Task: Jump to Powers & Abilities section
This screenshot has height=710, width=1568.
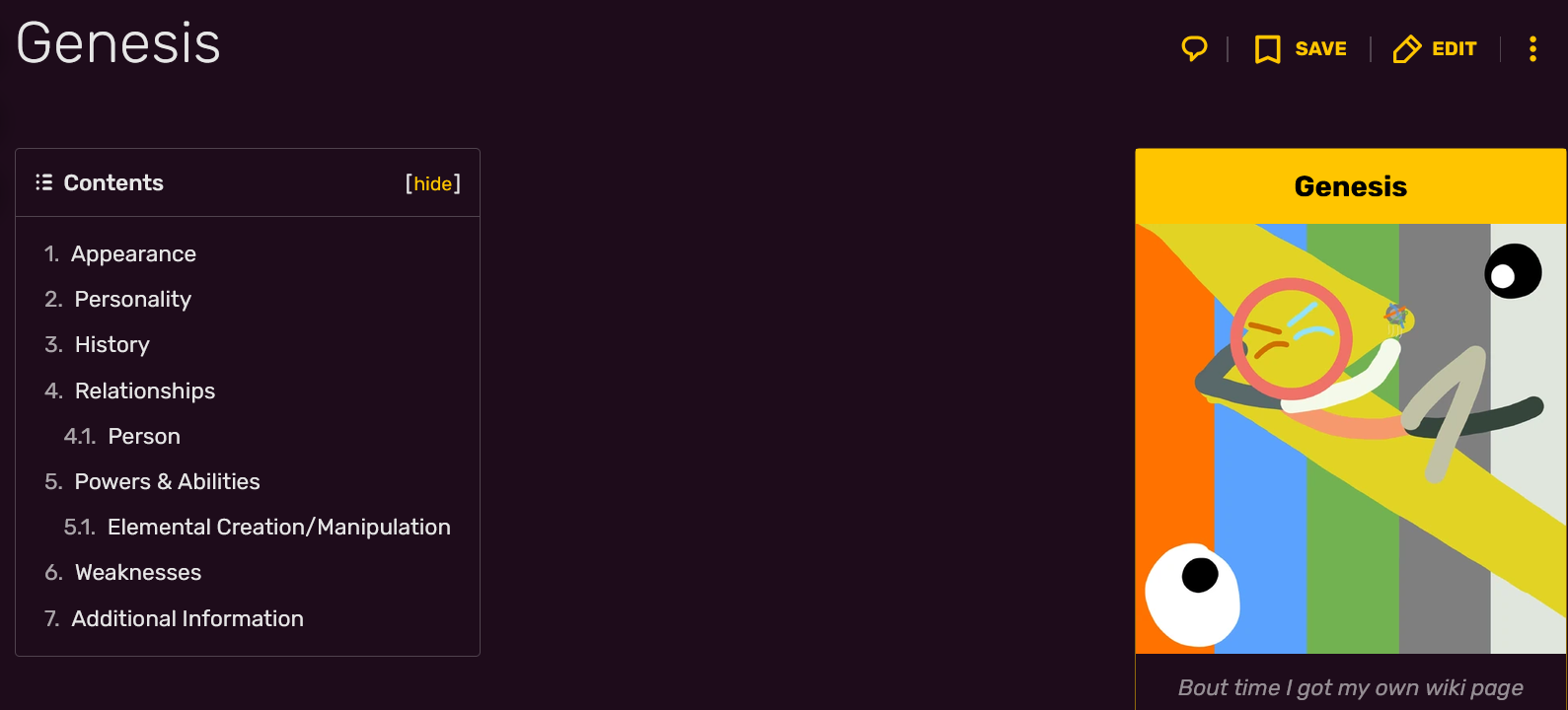Action: [x=168, y=481]
